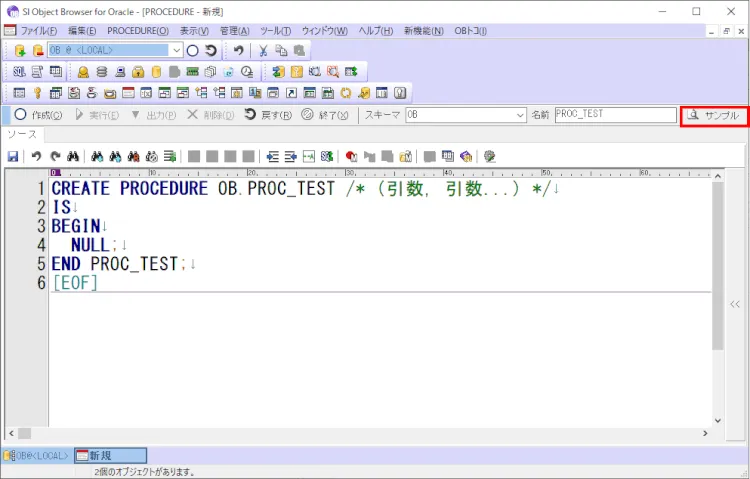Open the ツール(T) menu
750x479 pixels.
(x=276, y=31)
